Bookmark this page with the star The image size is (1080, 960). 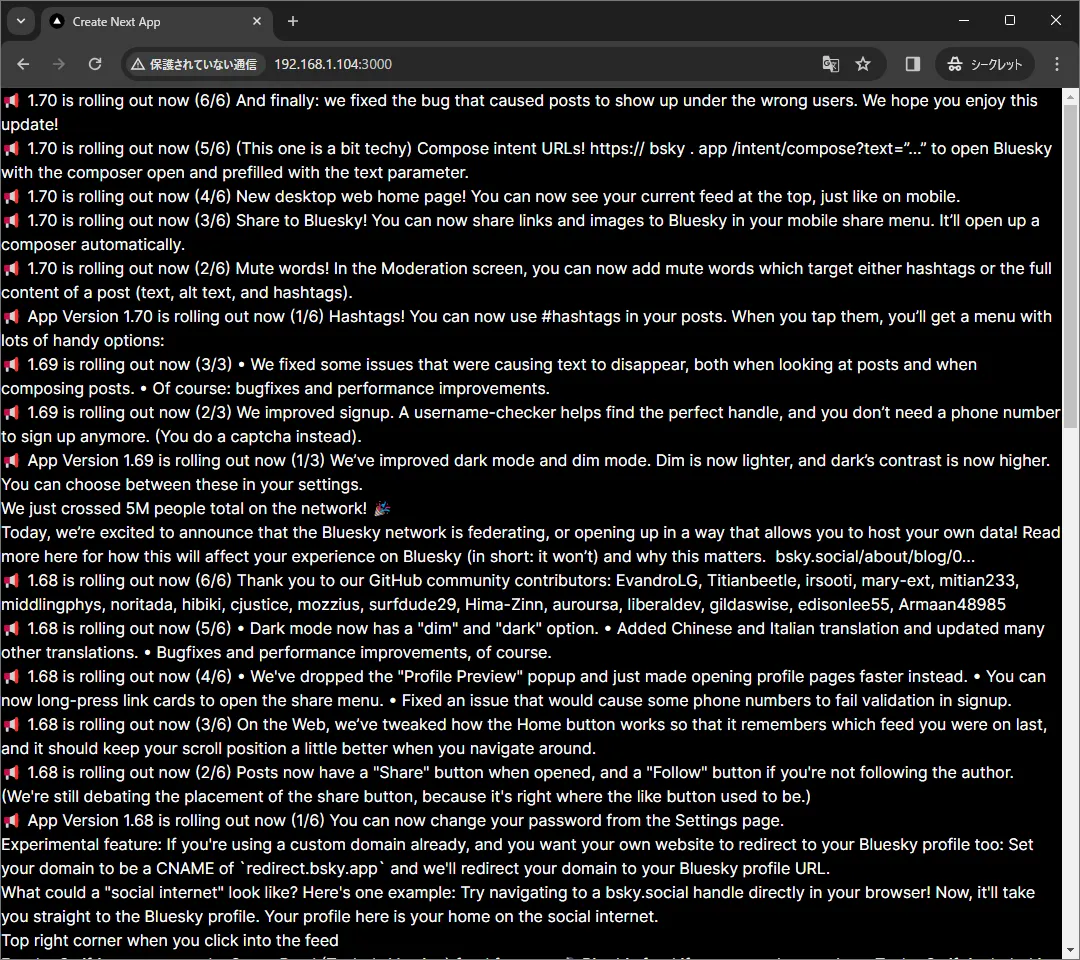pos(863,64)
